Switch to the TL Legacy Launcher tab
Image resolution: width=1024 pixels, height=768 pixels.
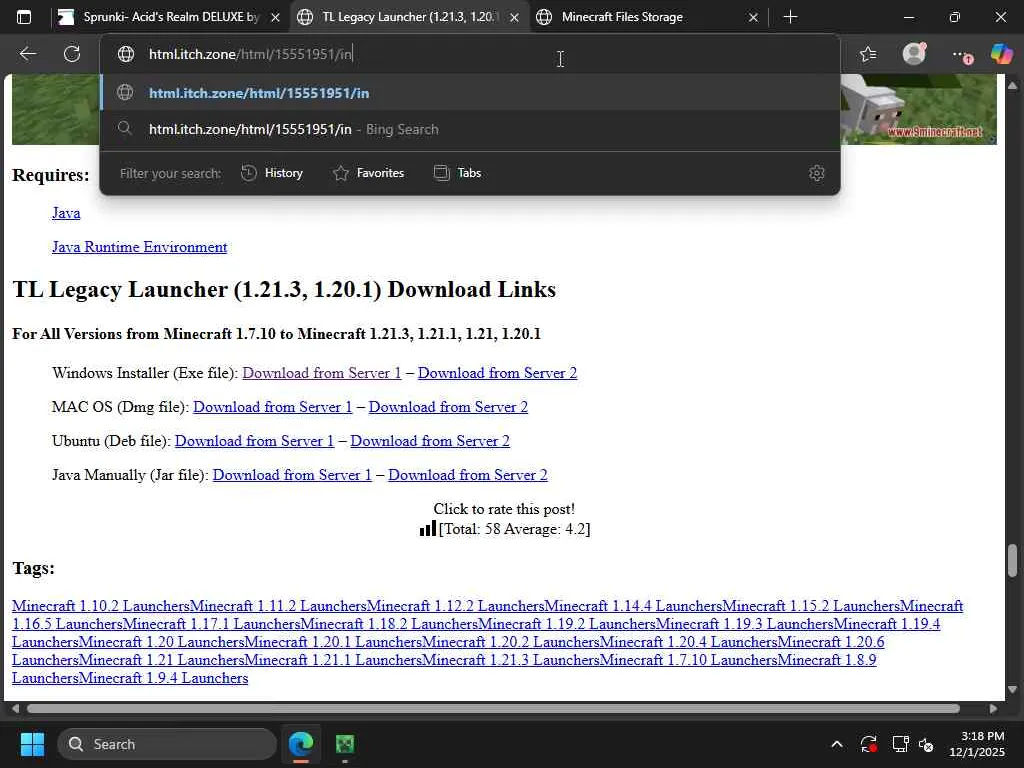pos(407,17)
